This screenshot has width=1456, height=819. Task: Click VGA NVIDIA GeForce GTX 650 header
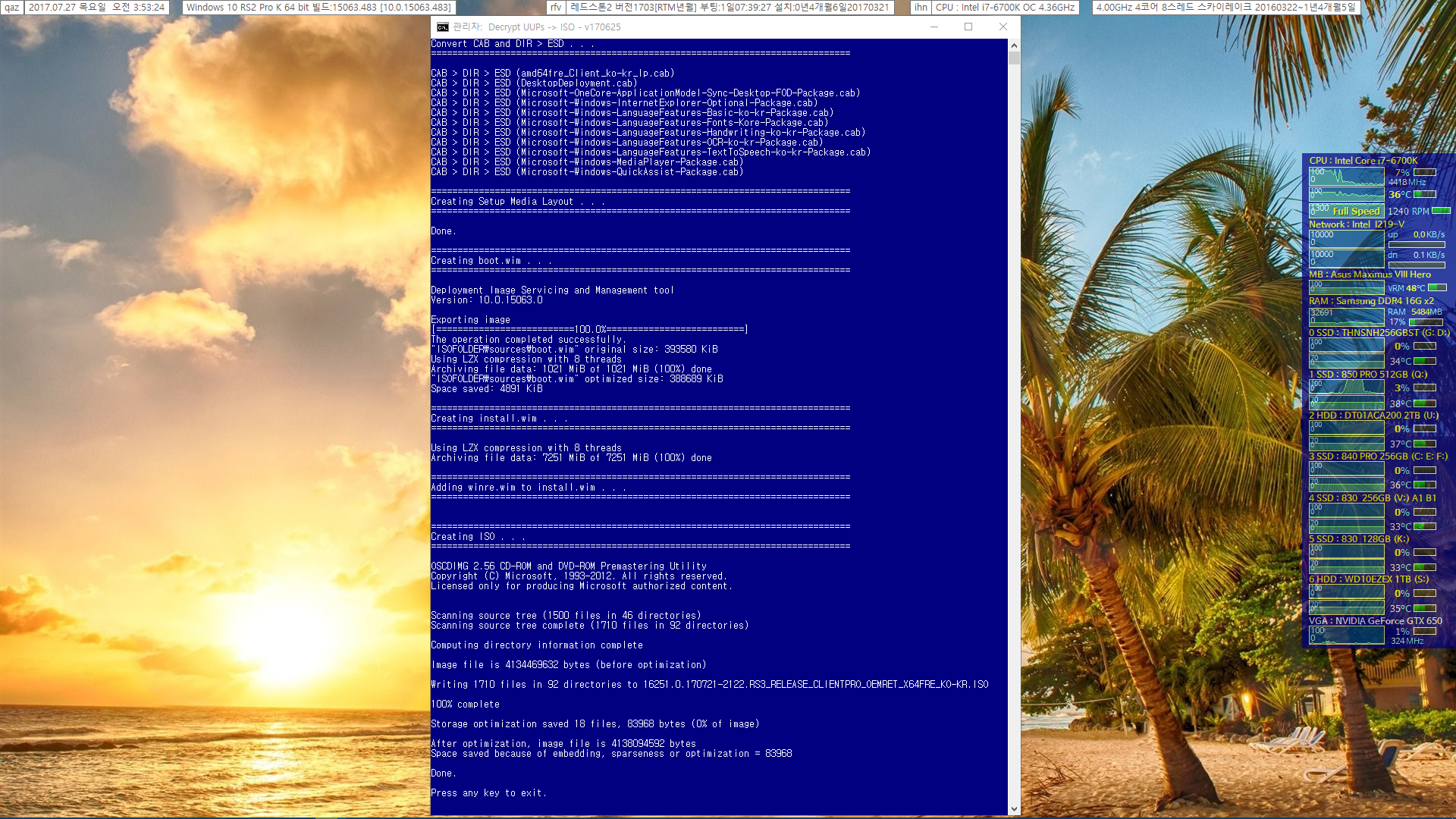point(1375,620)
